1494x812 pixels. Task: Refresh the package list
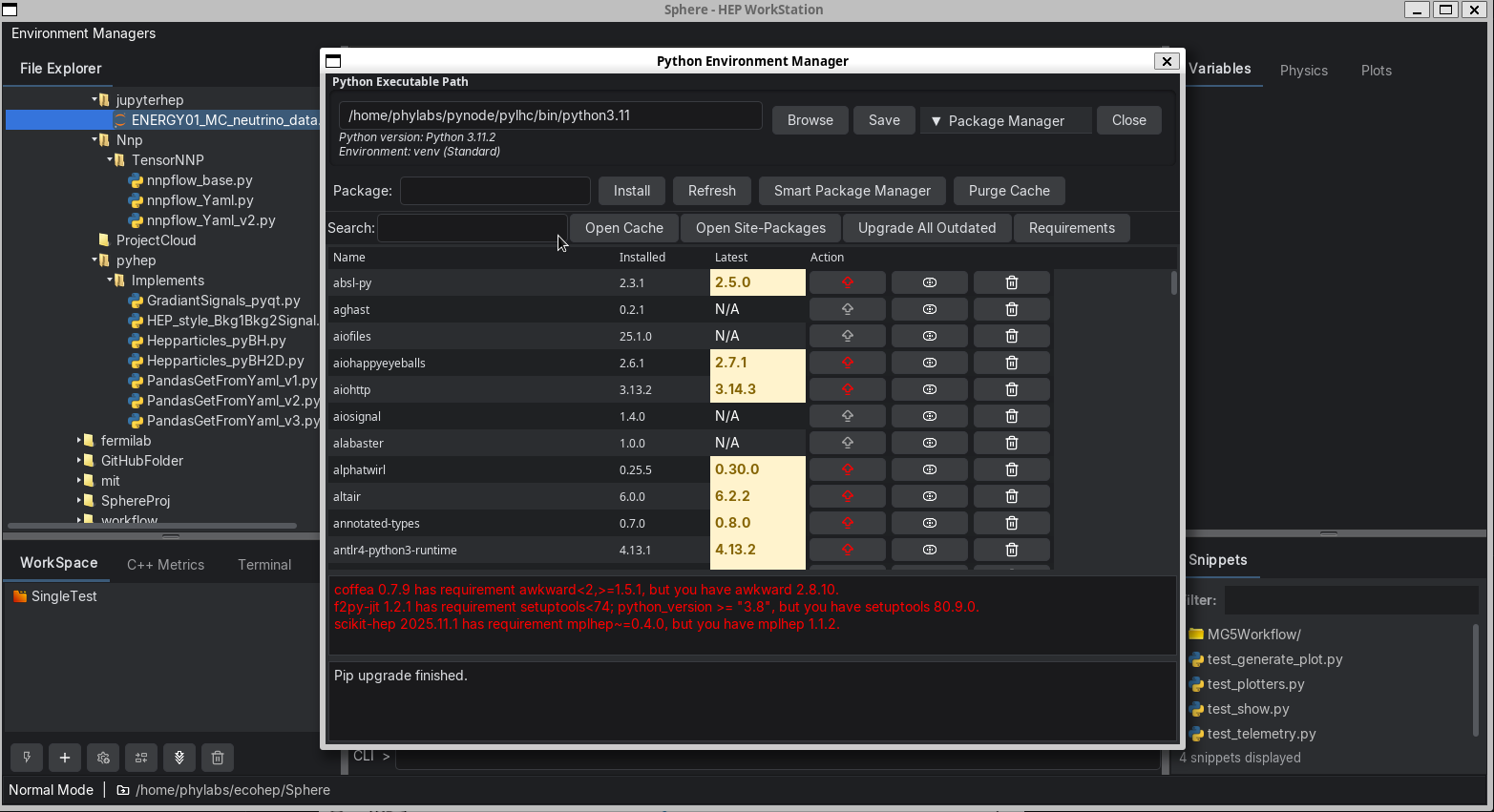pos(712,191)
